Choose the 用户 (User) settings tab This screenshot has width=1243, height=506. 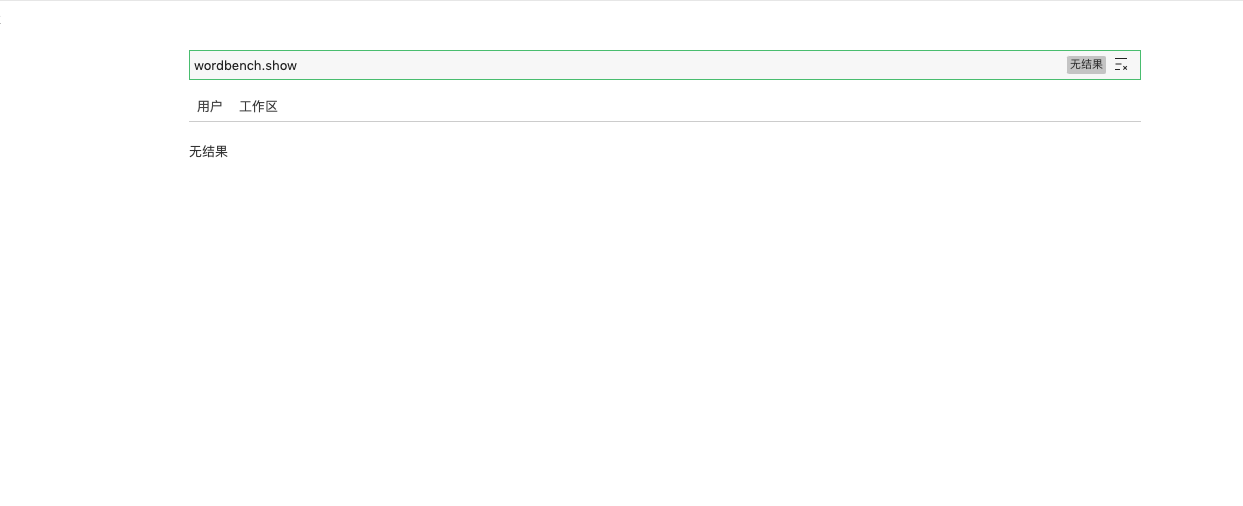point(210,106)
